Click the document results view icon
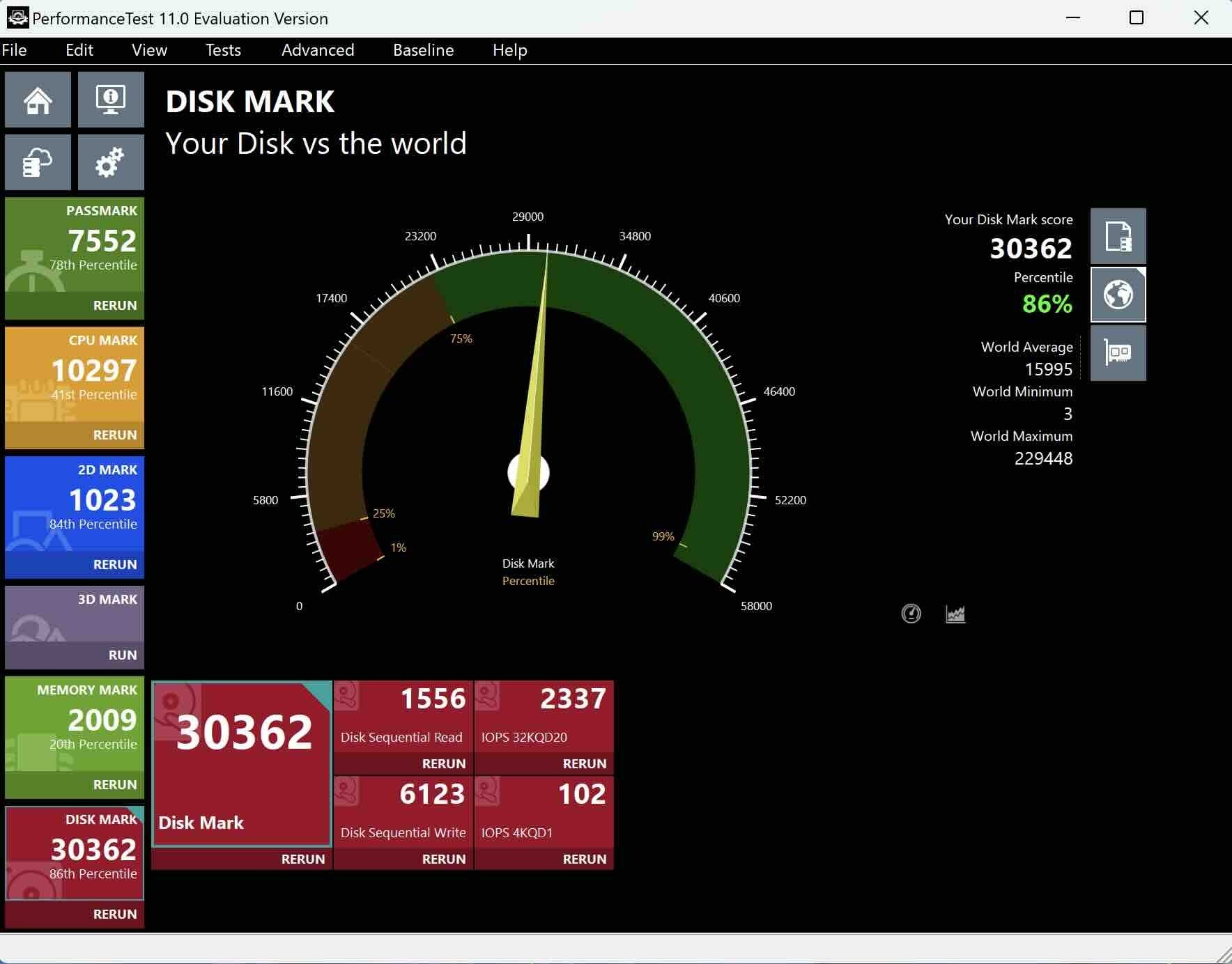This screenshot has width=1232, height=964. pos(1118,236)
